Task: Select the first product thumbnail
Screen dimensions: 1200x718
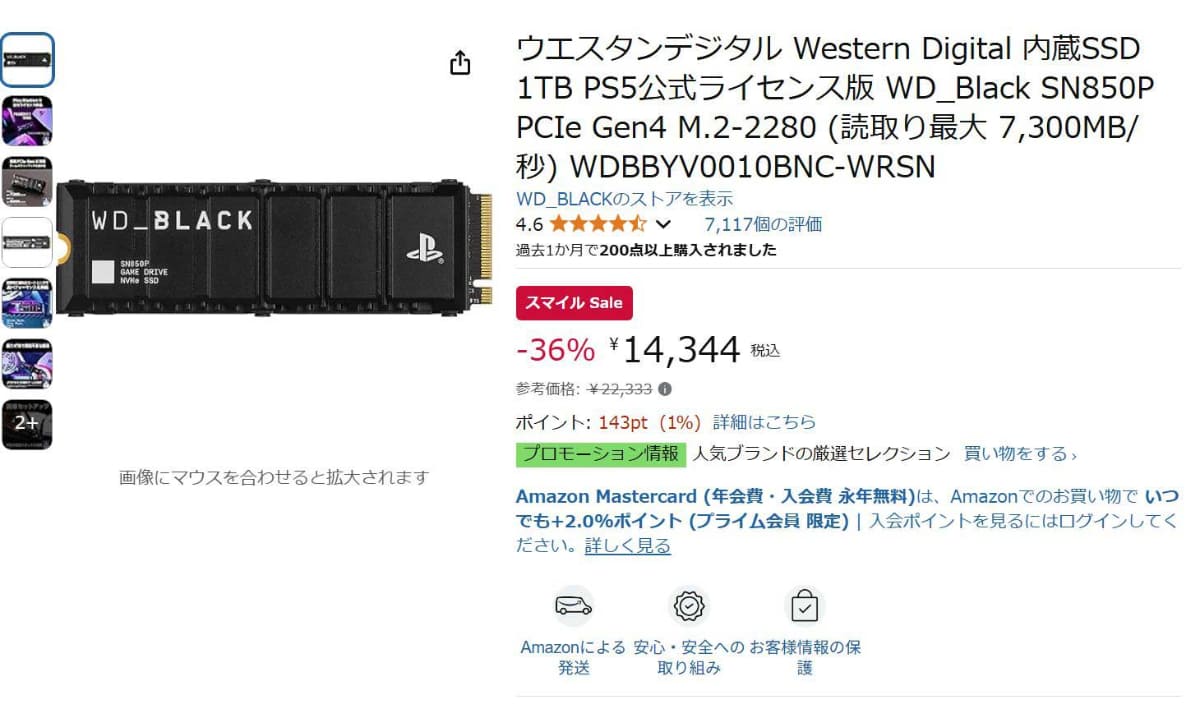Action: point(27,60)
